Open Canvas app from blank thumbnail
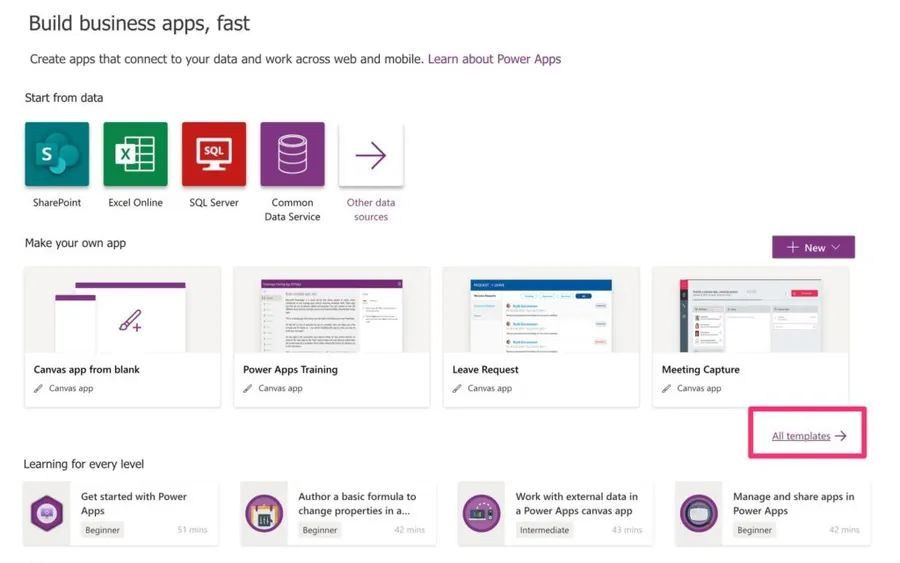The image size is (900, 563). 122,311
